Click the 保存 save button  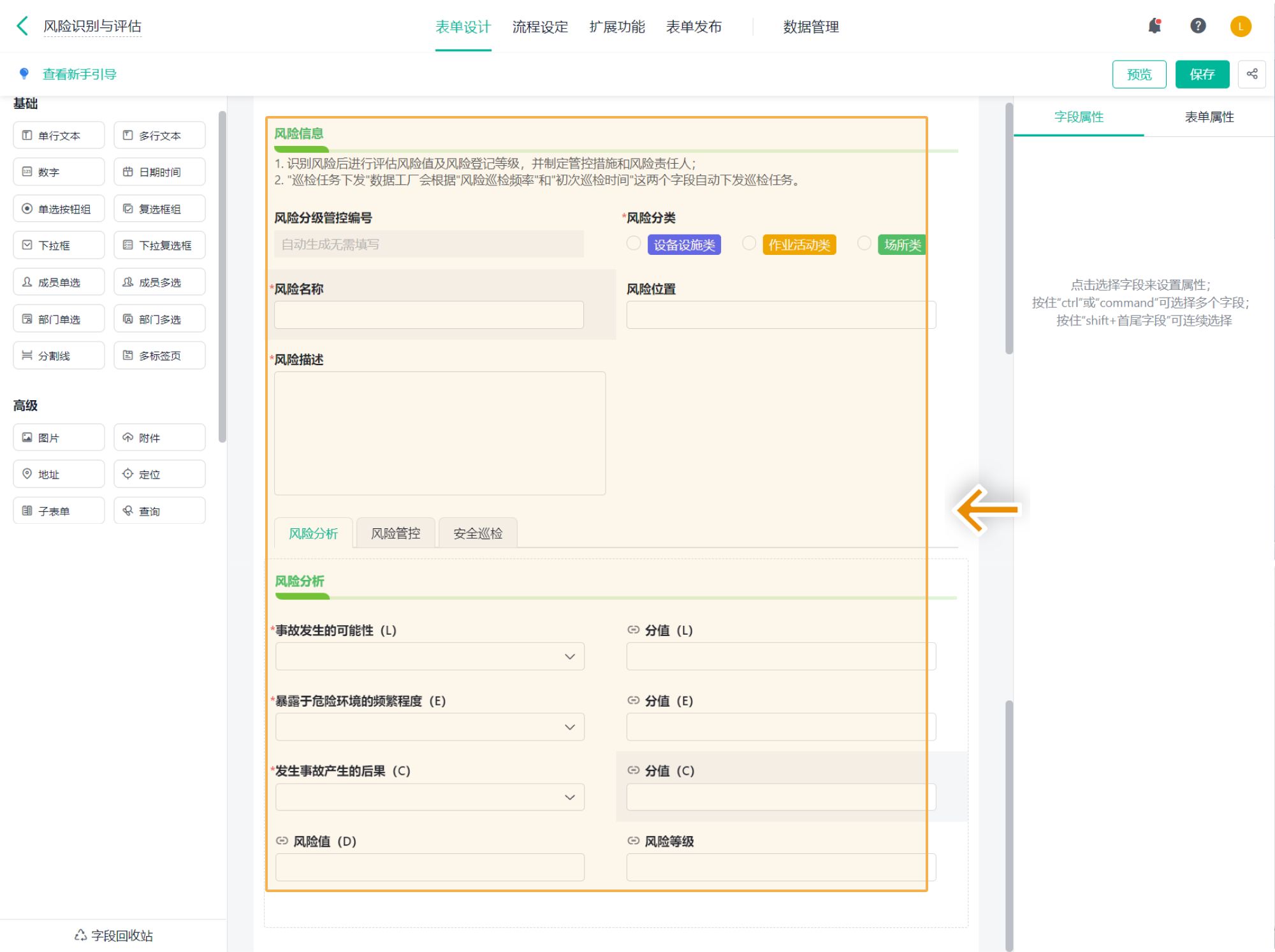tap(1202, 75)
